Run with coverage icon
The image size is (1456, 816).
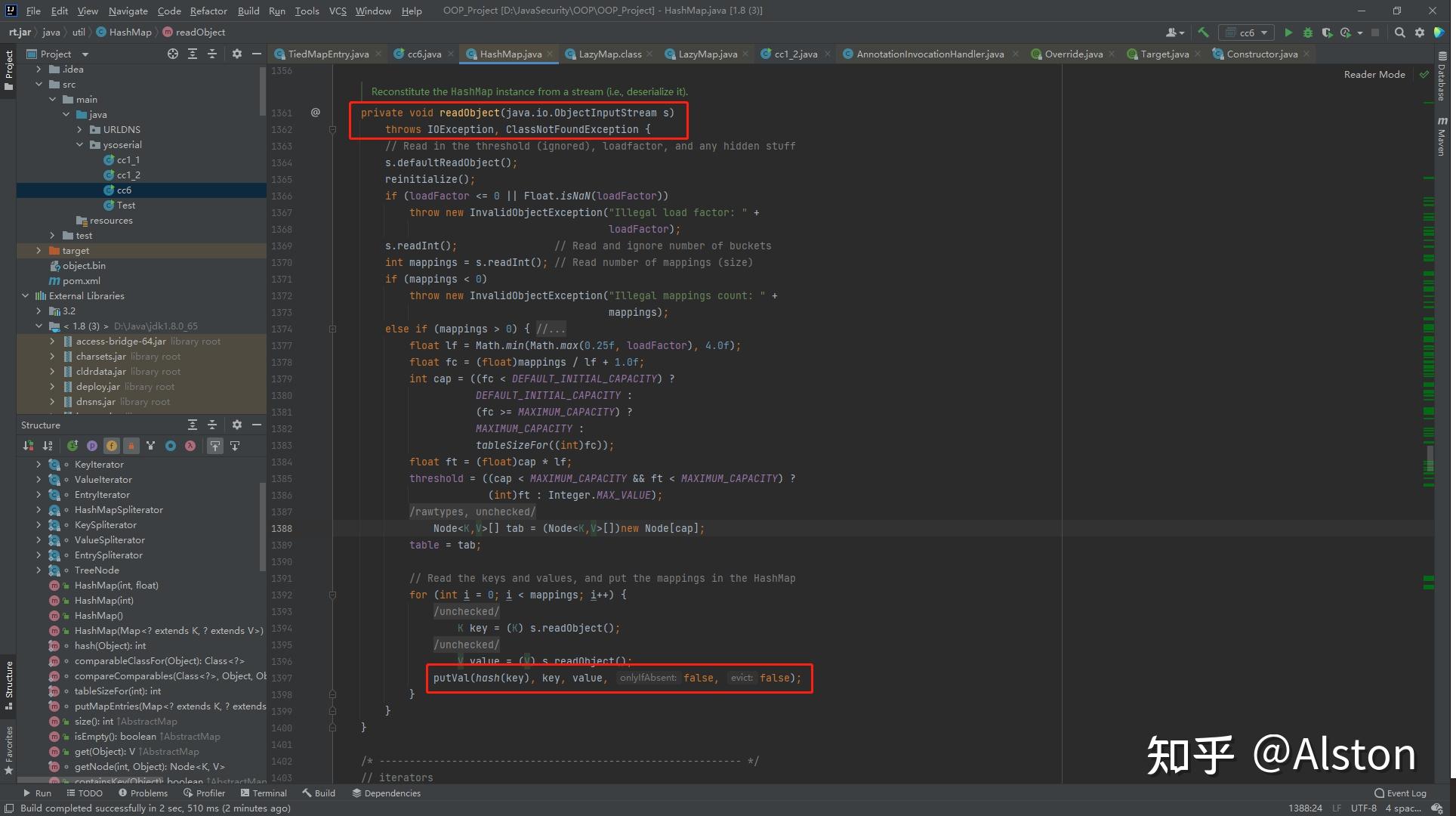[x=1327, y=32]
